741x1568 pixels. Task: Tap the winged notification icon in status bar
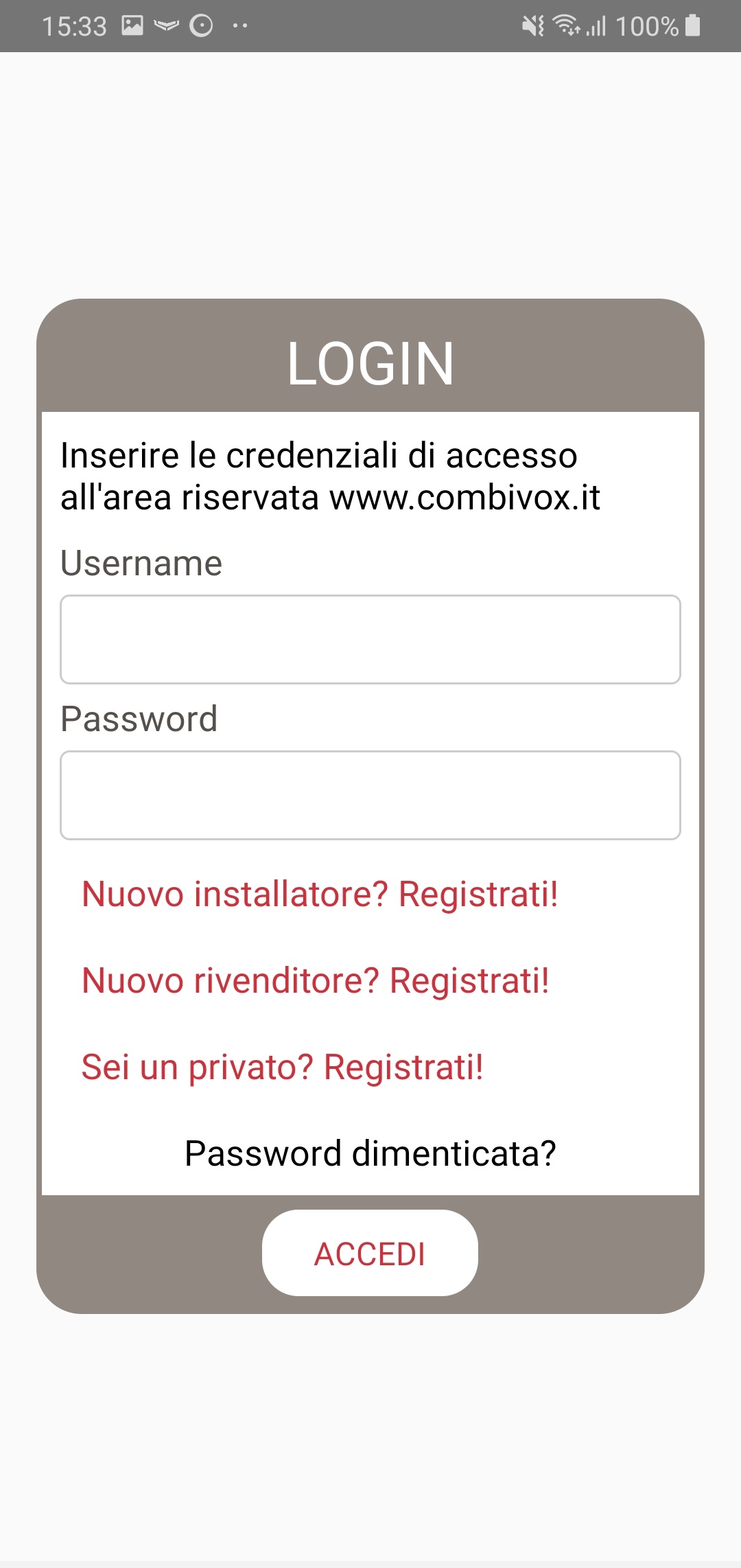tap(166, 27)
